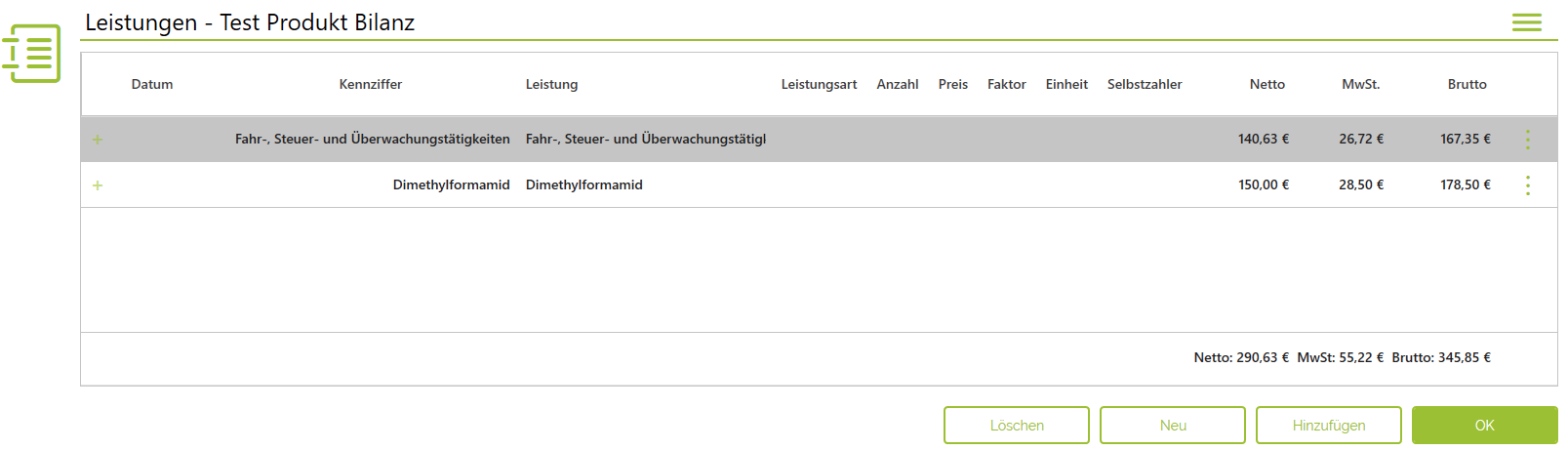Create a new entry with Neu
1568x450 pixels.
[x=1173, y=426]
